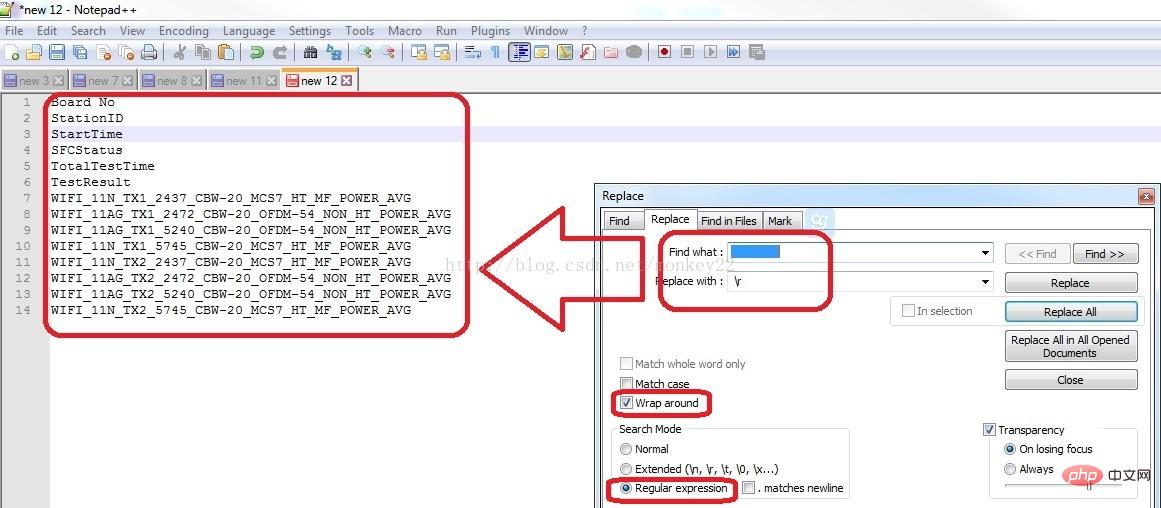Click the Save file floppy icon
Viewport: 1161px width, 508px height.
pos(57,53)
